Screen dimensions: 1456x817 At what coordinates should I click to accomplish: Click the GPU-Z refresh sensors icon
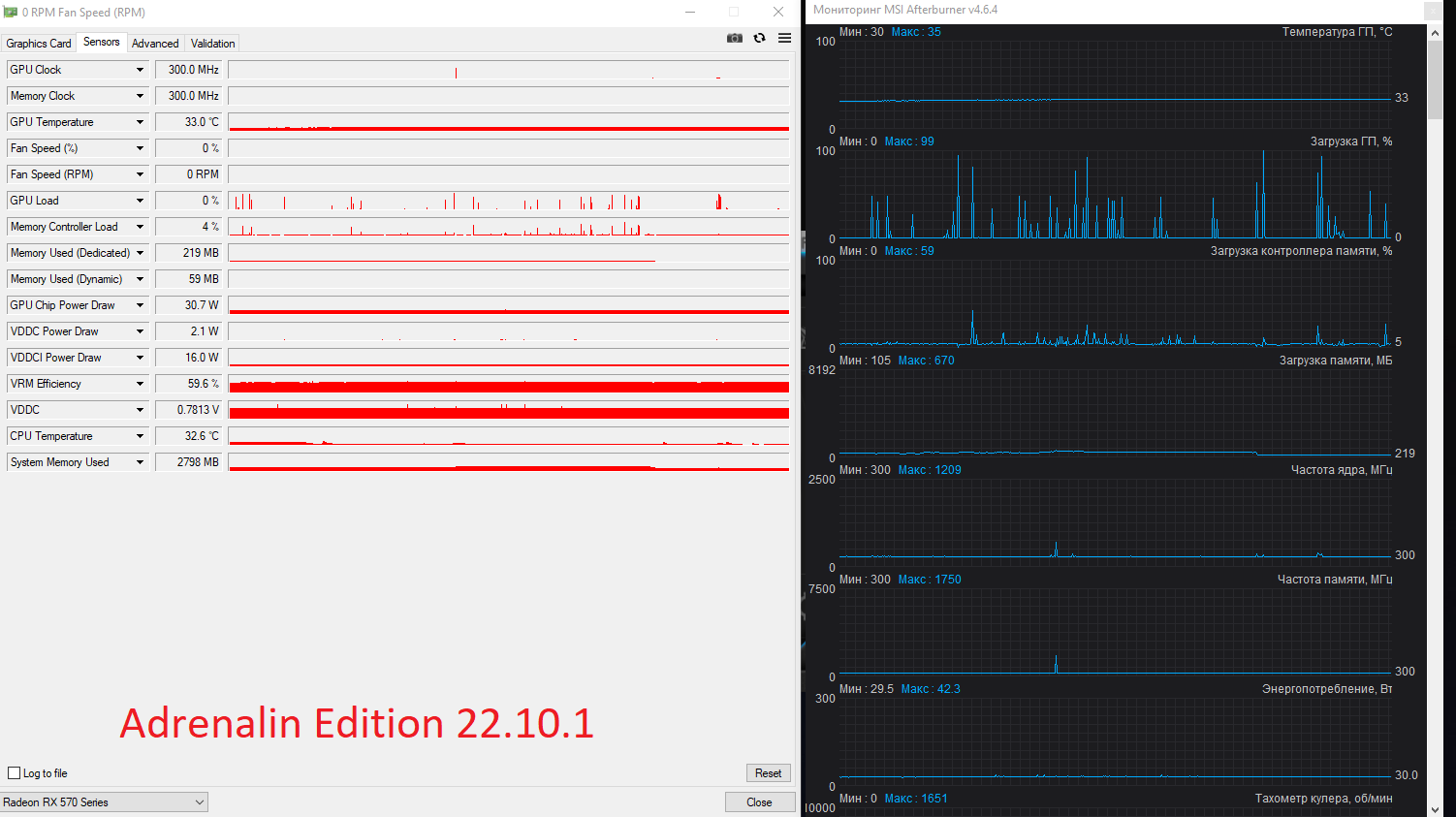pos(760,38)
